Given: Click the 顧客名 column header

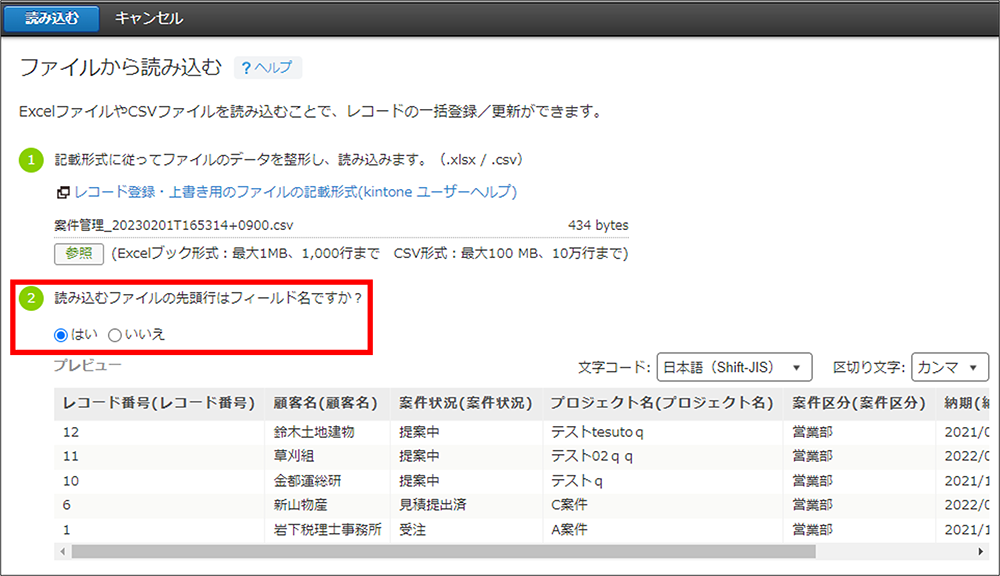Looking at the screenshot, I should (326, 403).
